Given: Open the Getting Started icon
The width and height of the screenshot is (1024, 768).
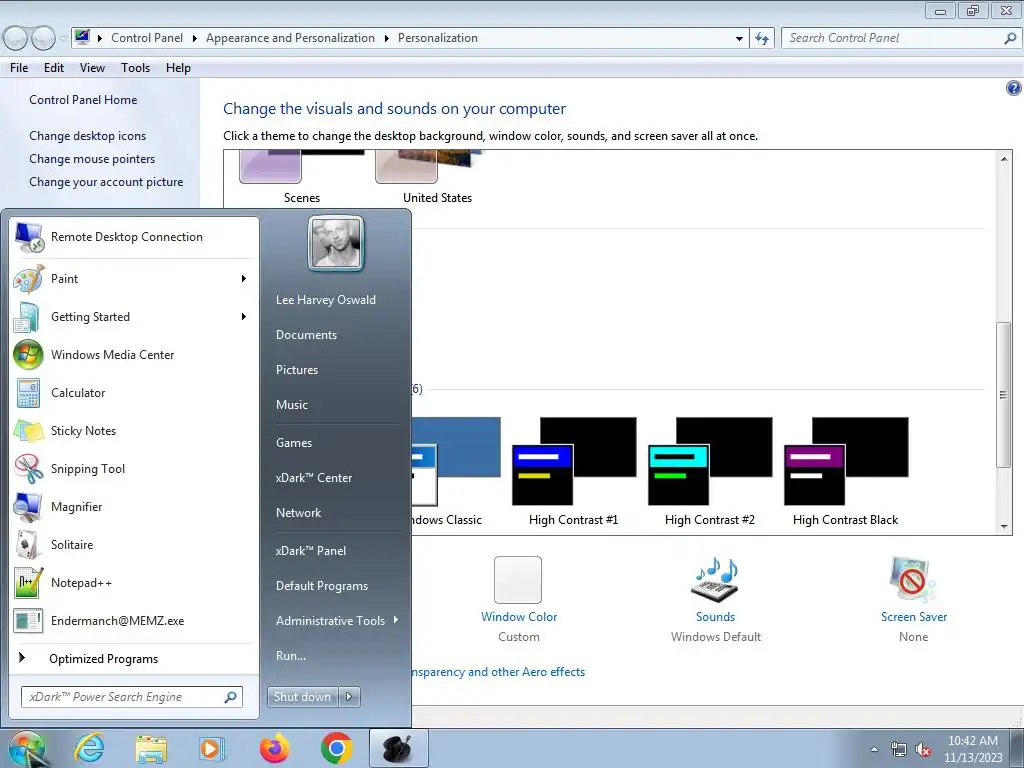Looking at the screenshot, I should coord(28,317).
